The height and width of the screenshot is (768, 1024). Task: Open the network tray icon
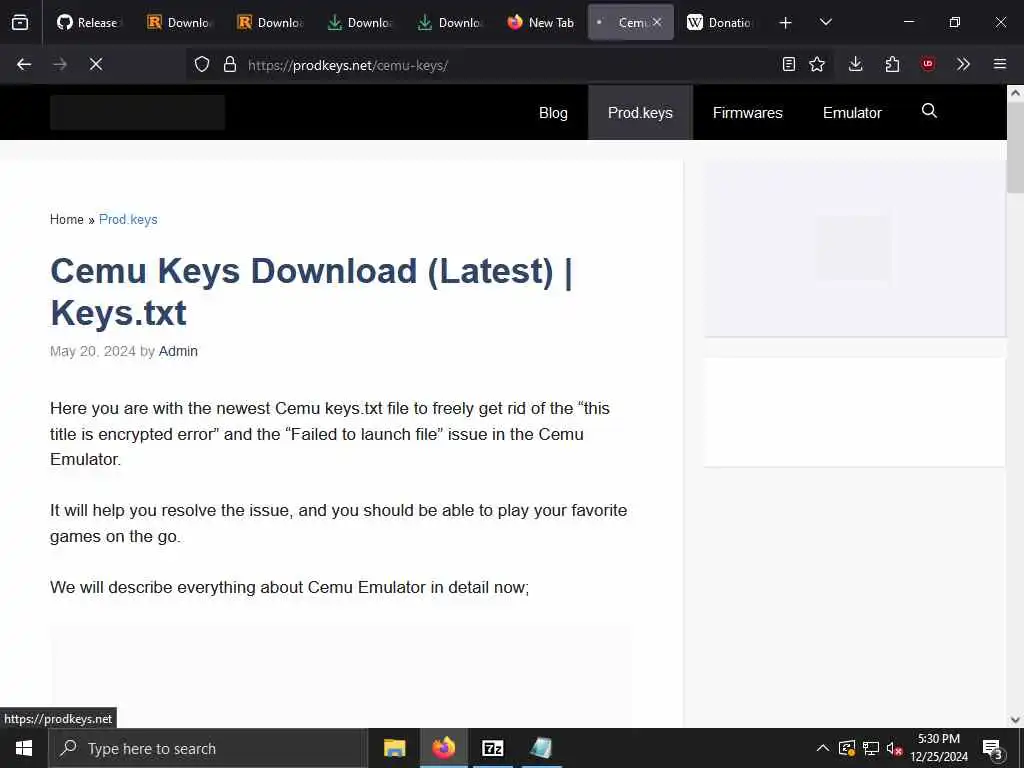point(871,748)
